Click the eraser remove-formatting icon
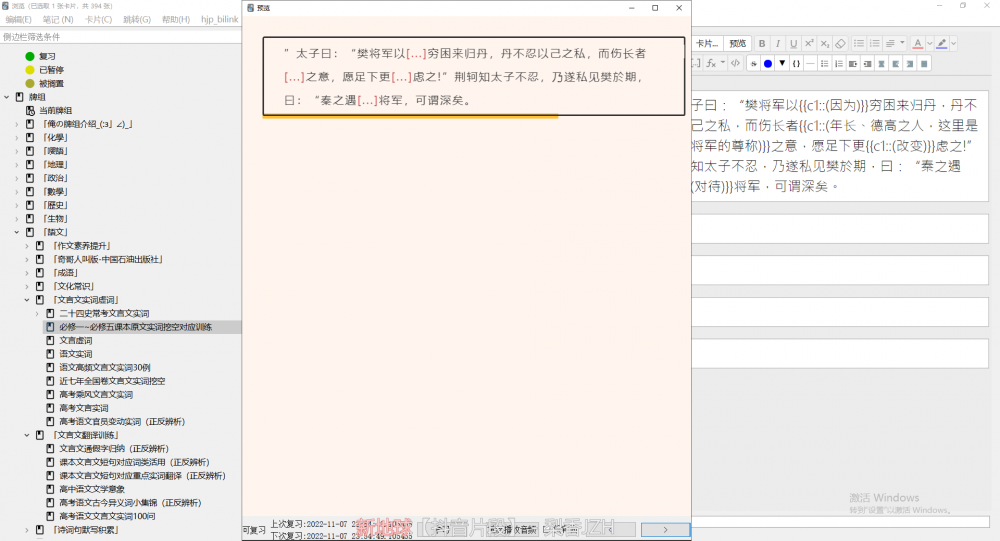 click(x=841, y=43)
